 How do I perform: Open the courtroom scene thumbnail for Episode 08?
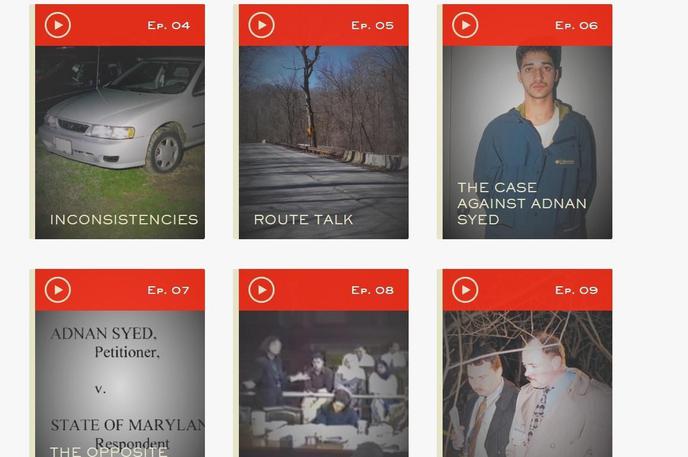[x=323, y=384]
